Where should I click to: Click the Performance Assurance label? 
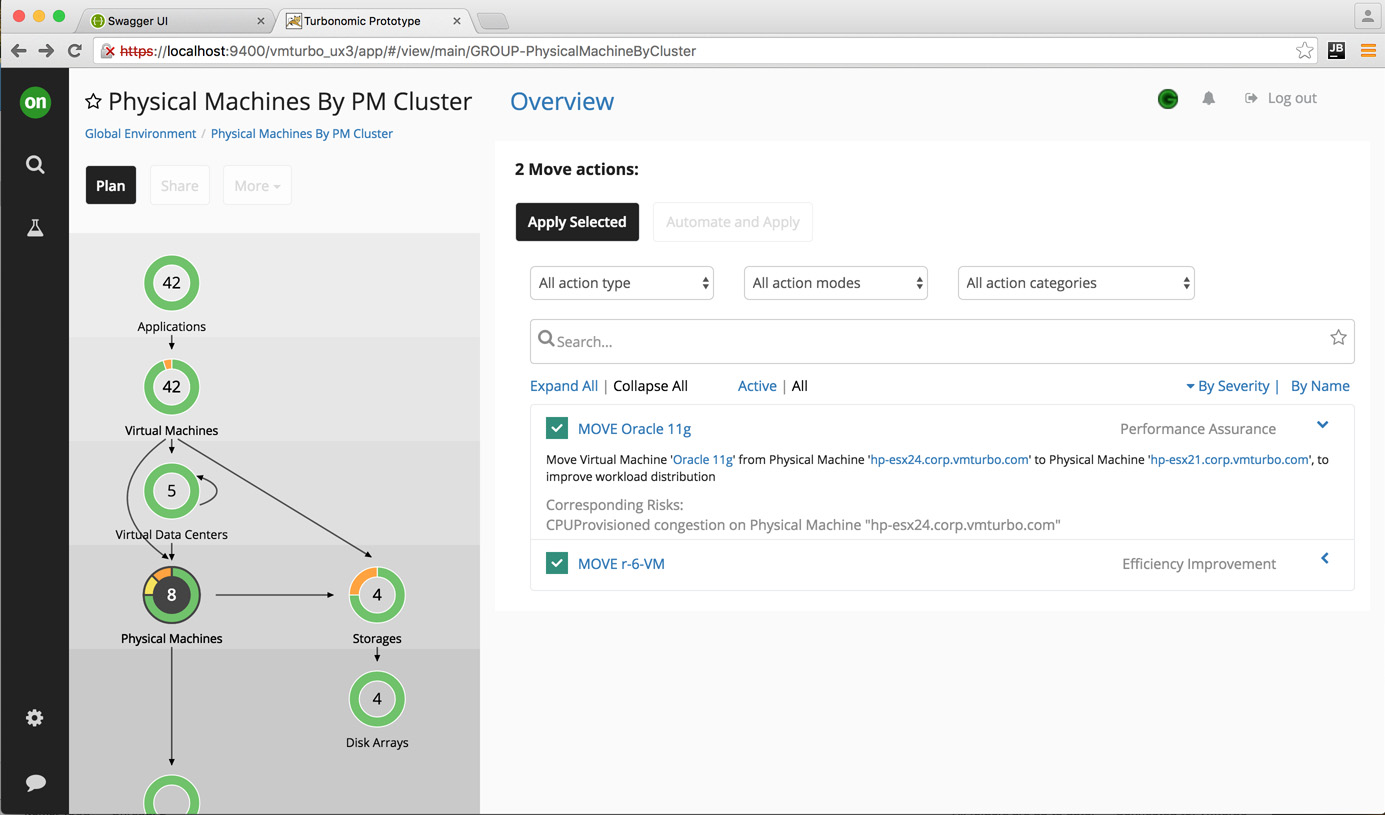(x=1198, y=428)
